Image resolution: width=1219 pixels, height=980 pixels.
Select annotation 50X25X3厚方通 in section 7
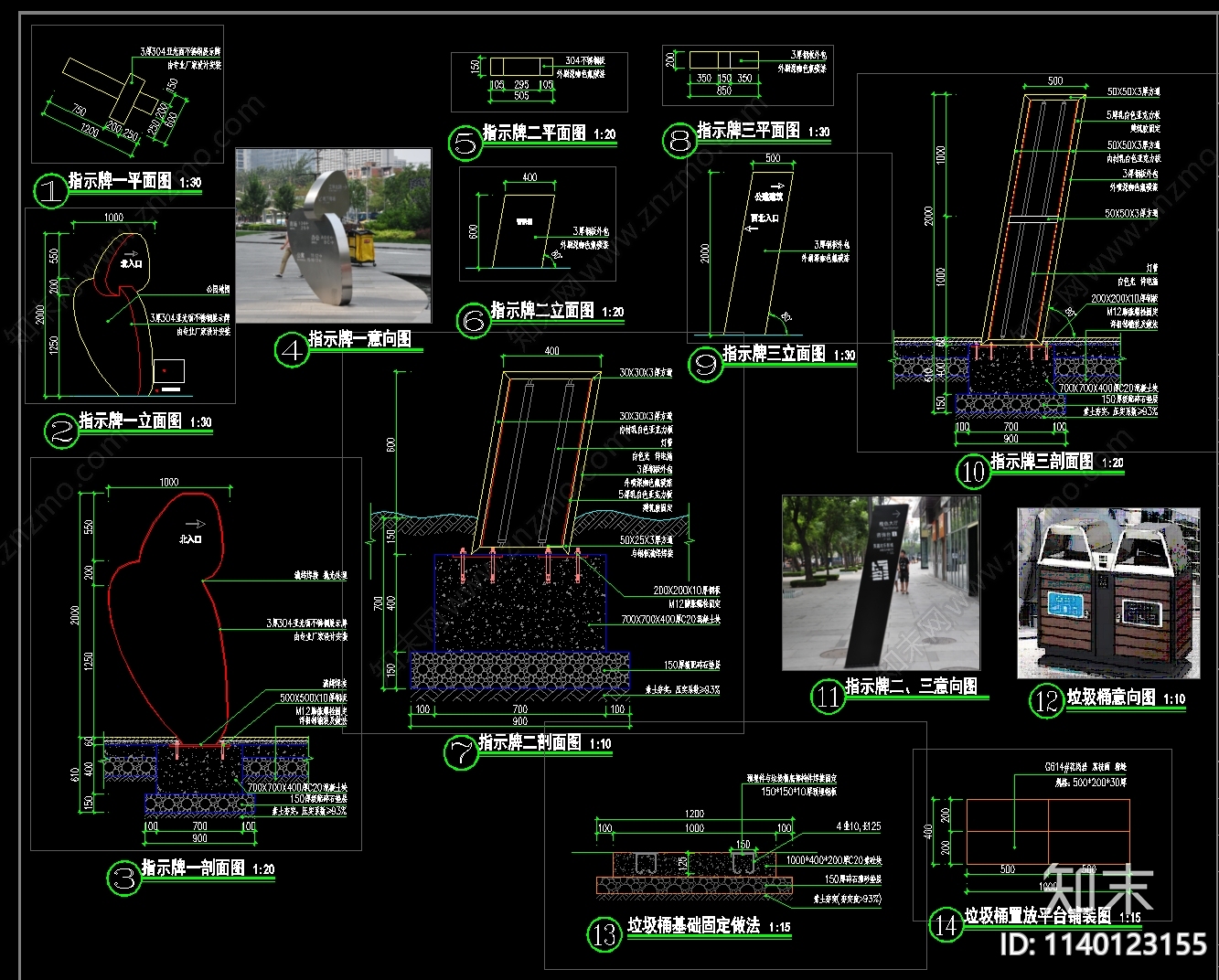(646, 541)
